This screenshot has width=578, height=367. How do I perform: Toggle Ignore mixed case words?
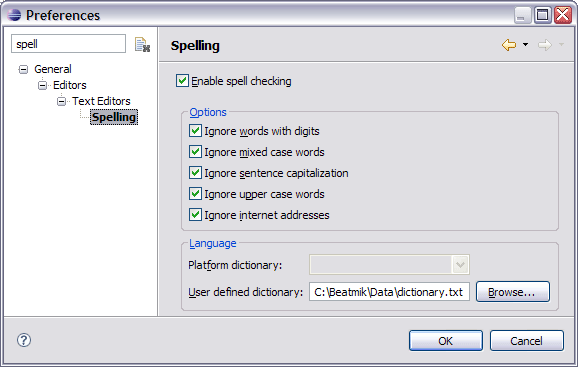pyautogui.click(x=195, y=152)
